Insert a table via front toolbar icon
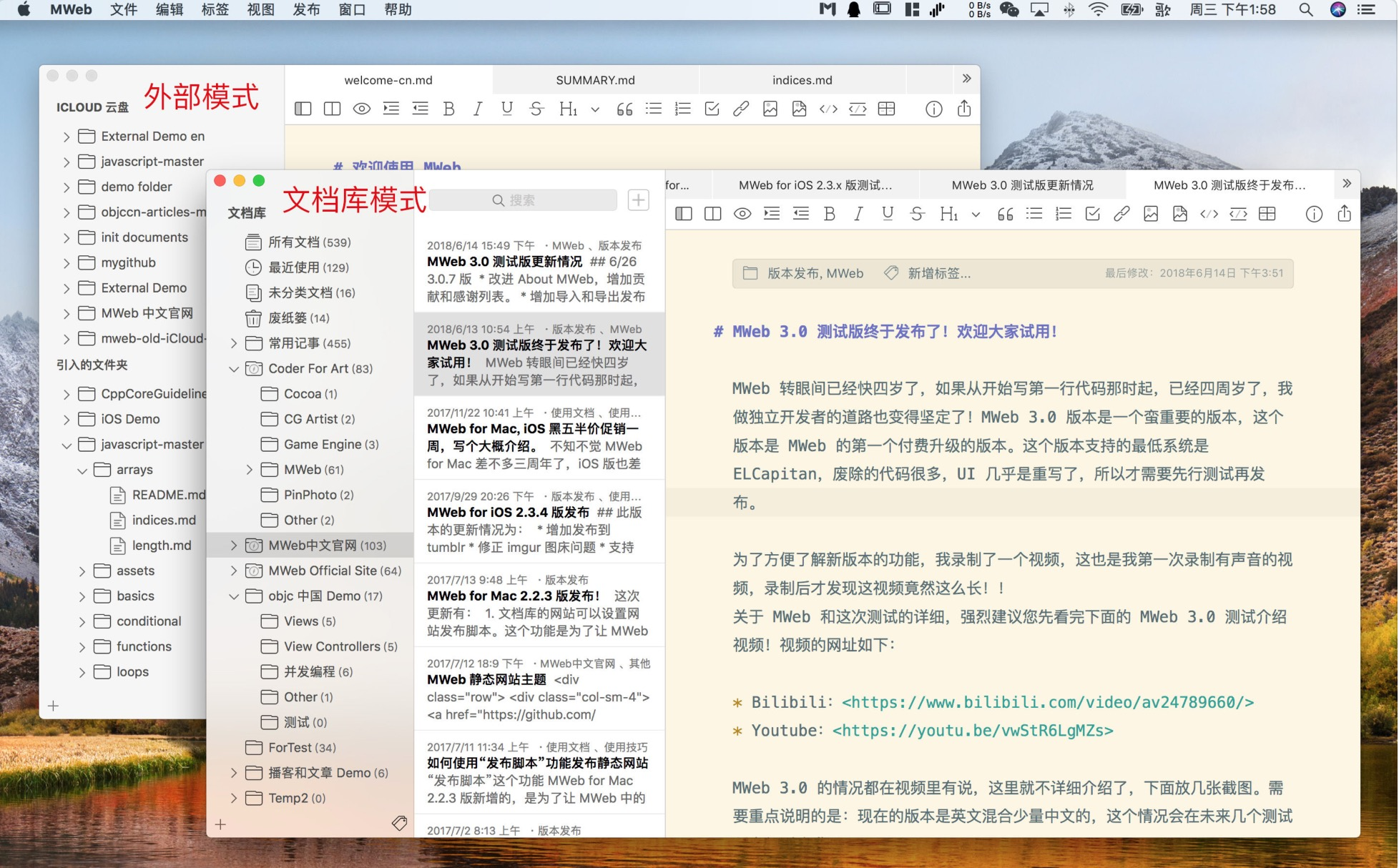This screenshot has height=868, width=1399. point(1267,214)
